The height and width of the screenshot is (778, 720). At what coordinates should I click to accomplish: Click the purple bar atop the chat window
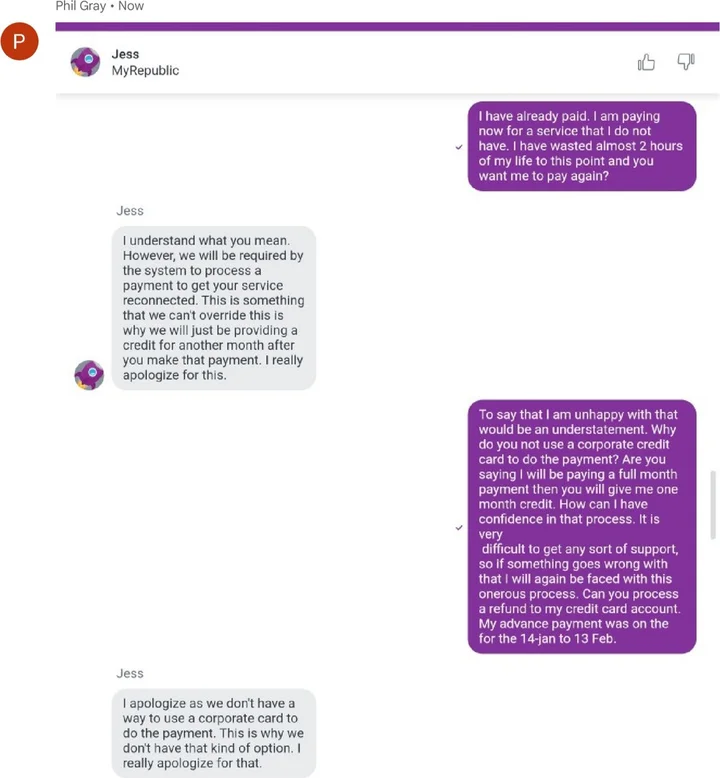pyautogui.click(x=387, y=27)
